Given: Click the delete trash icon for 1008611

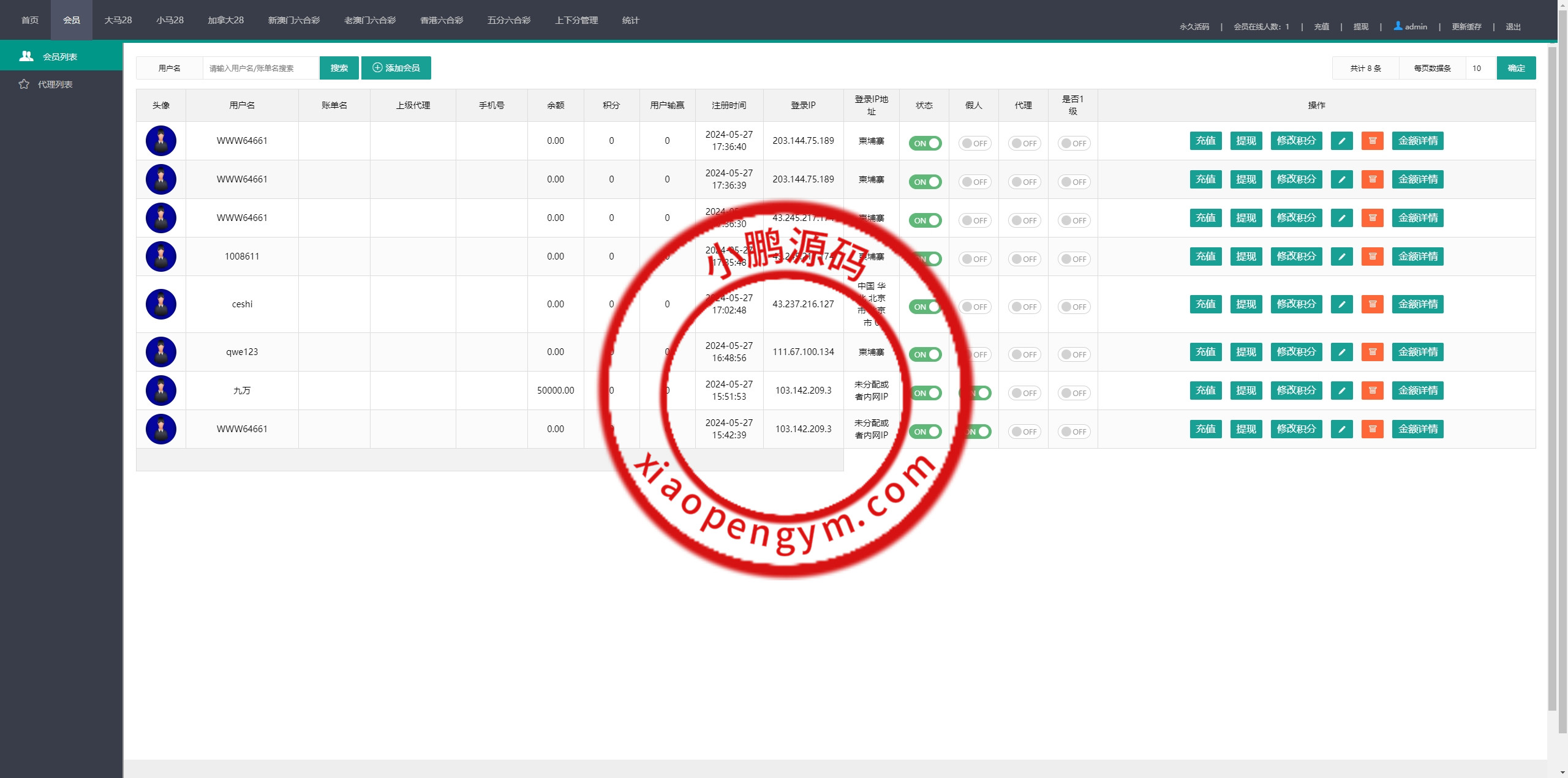Looking at the screenshot, I should pos(1373,256).
